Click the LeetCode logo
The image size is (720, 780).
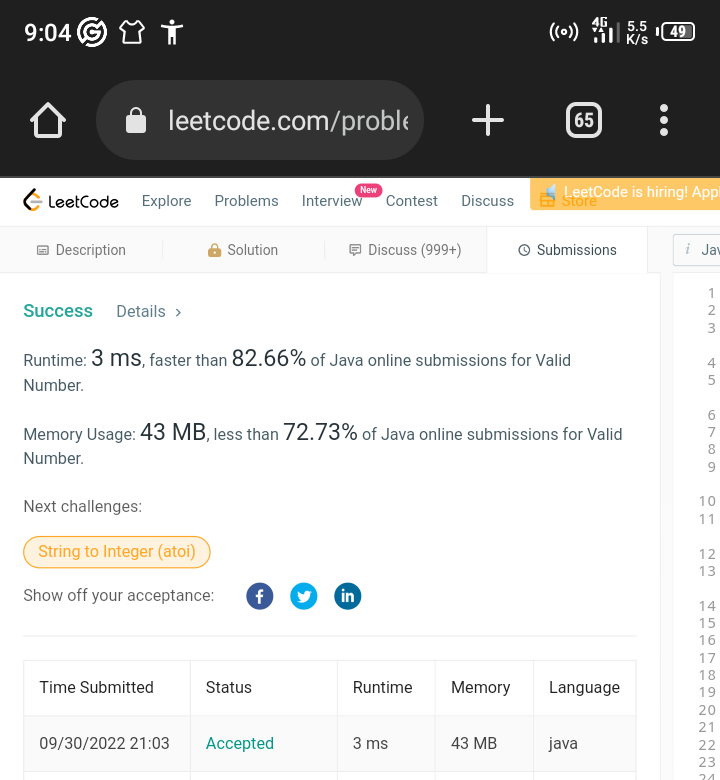tap(71, 200)
